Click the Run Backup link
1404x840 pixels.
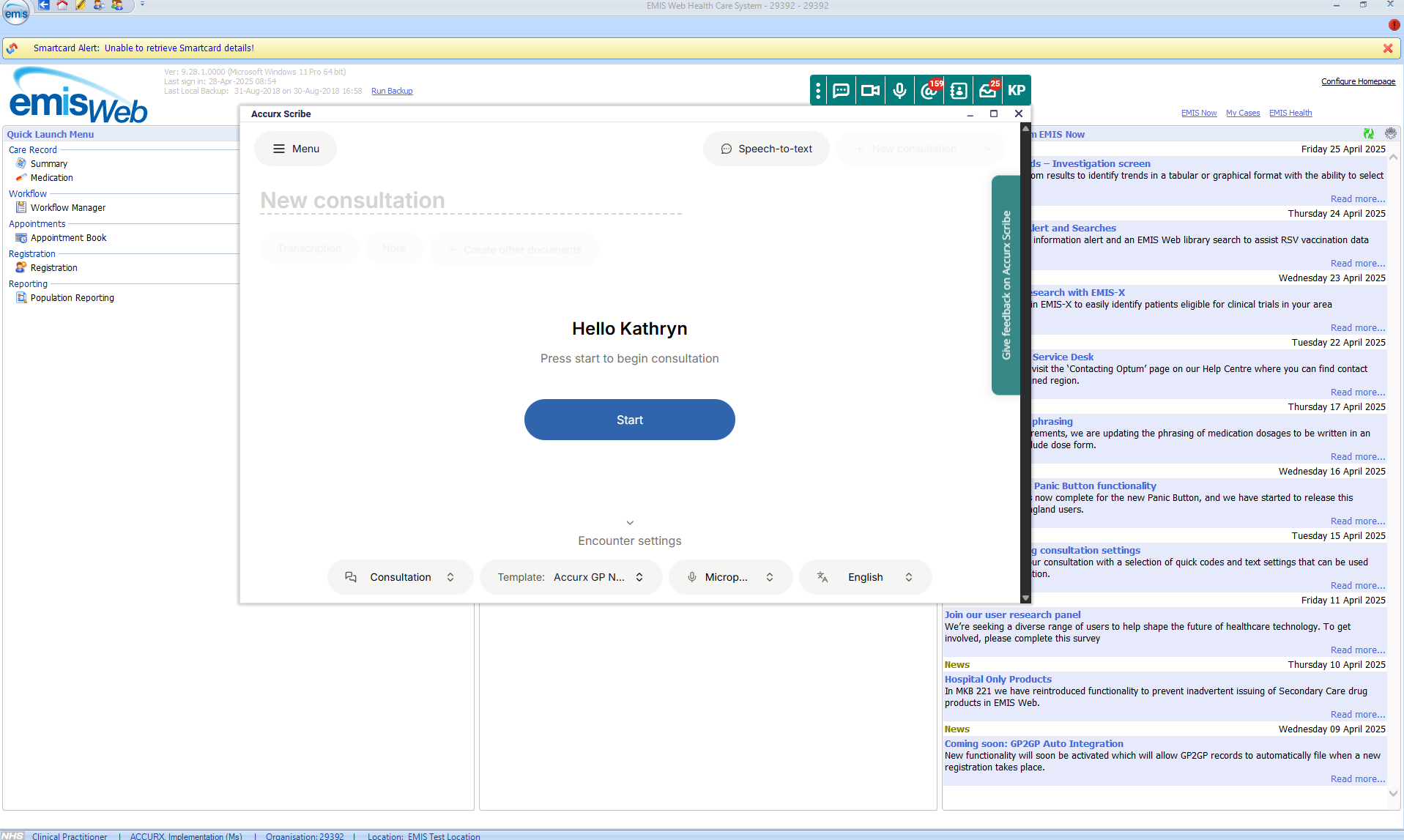click(392, 92)
